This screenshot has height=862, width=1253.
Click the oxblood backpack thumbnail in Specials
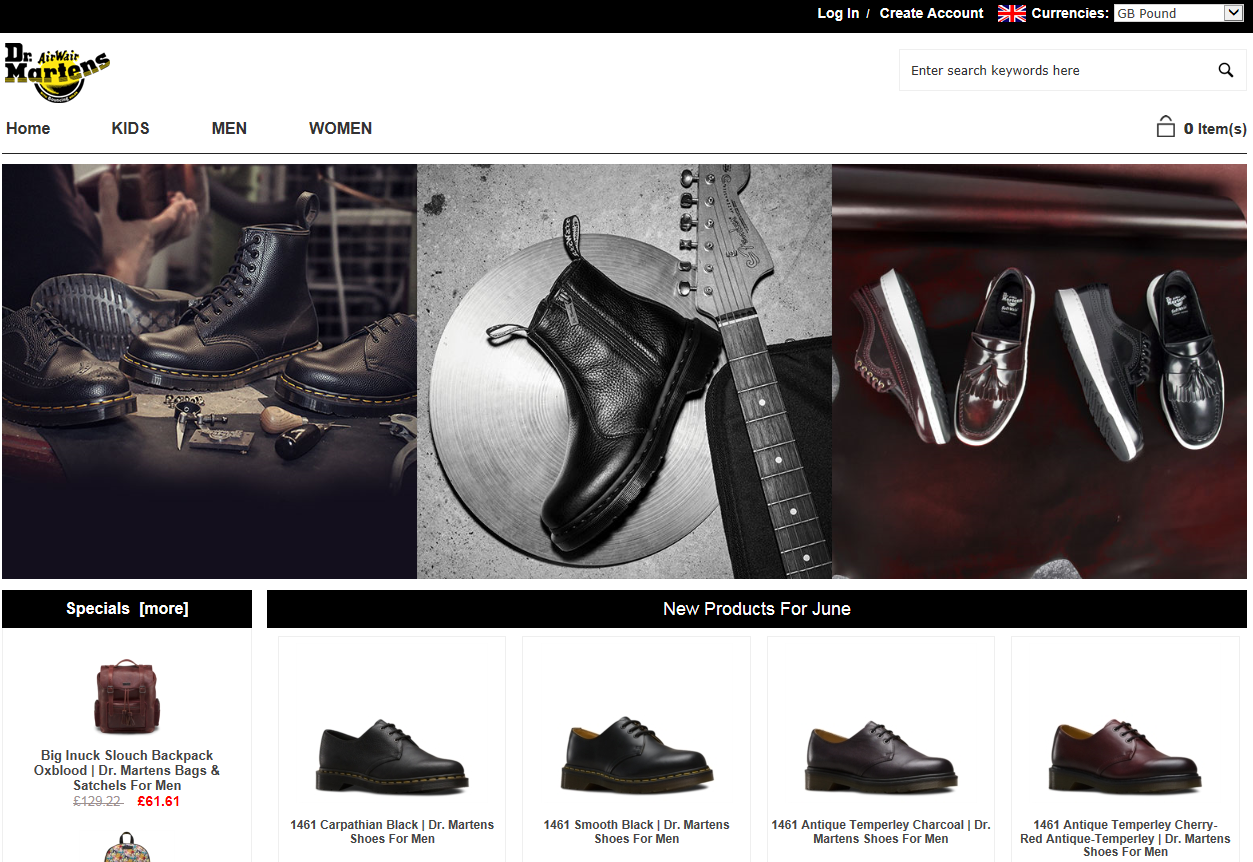click(x=127, y=696)
